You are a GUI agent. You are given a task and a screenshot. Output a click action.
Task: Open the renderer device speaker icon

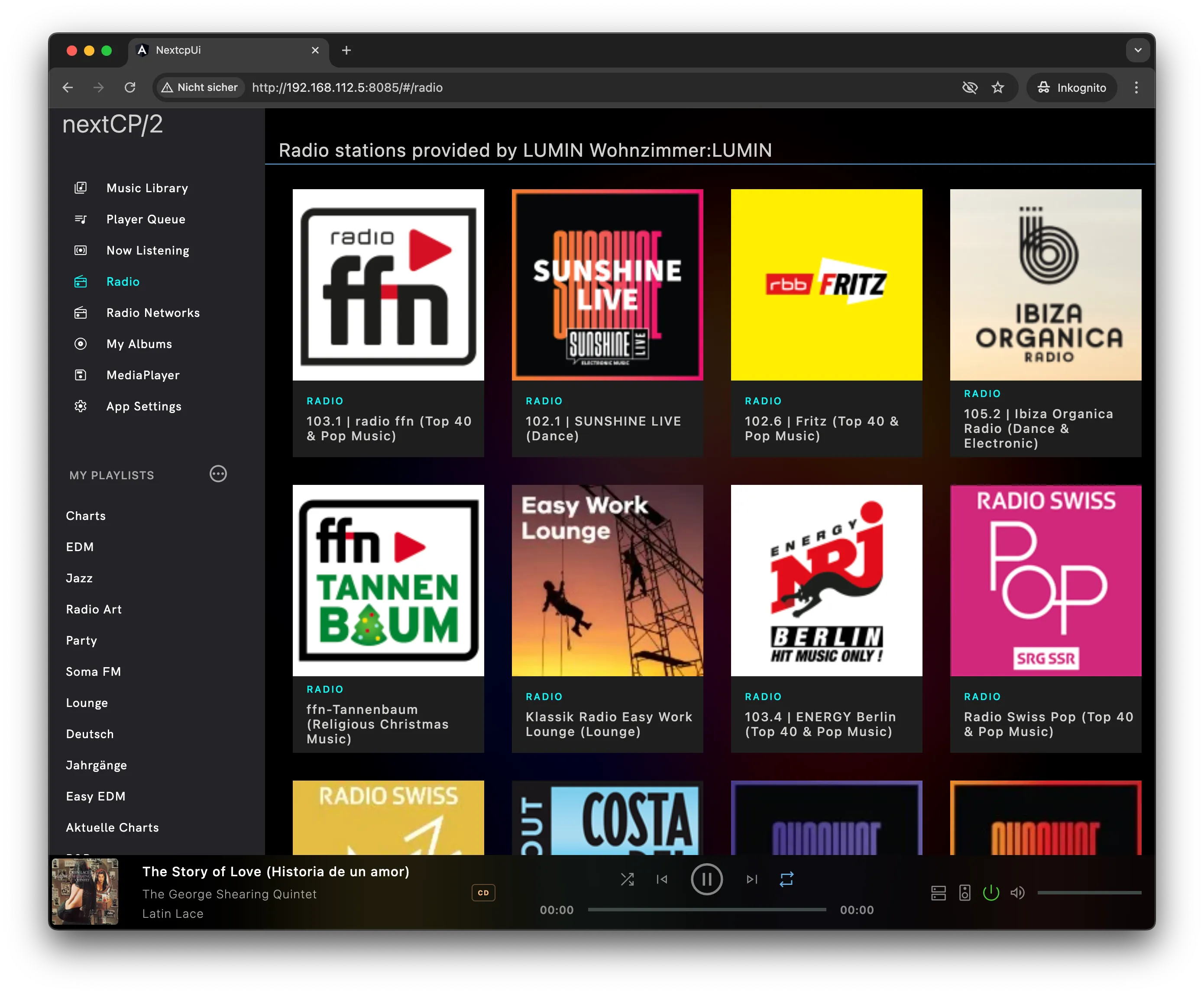(964, 893)
